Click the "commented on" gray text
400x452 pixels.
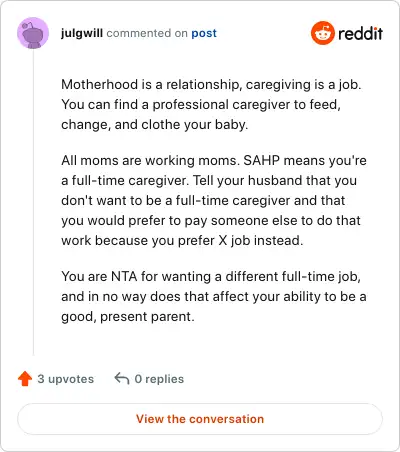[147, 33]
